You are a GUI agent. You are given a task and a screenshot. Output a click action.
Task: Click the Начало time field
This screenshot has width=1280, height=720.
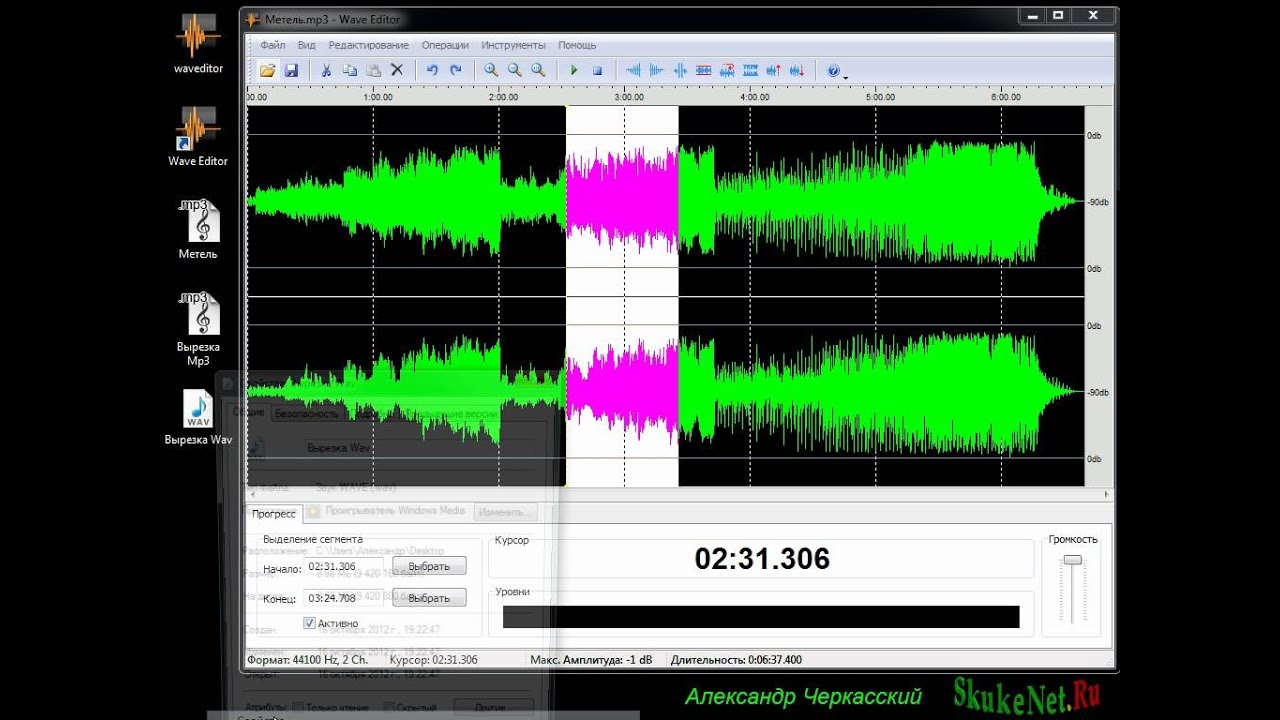click(345, 567)
